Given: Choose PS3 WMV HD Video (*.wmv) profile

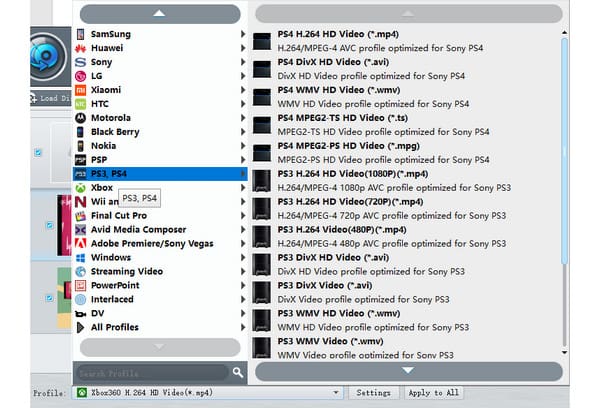Looking at the screenshot, I should point(406,320).
